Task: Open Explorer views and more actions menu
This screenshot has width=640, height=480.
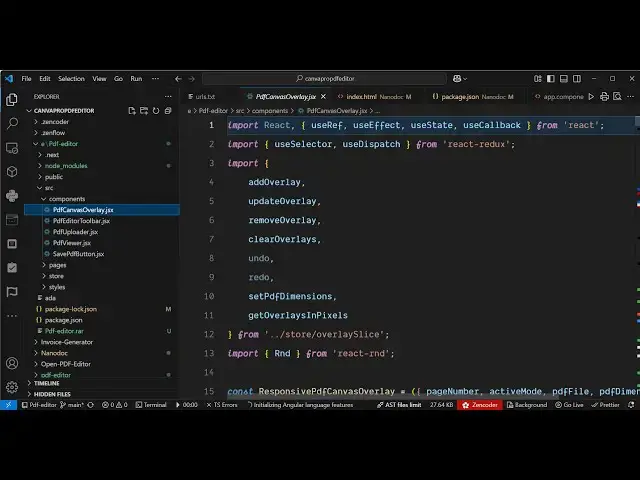Action: pos(168,97)
